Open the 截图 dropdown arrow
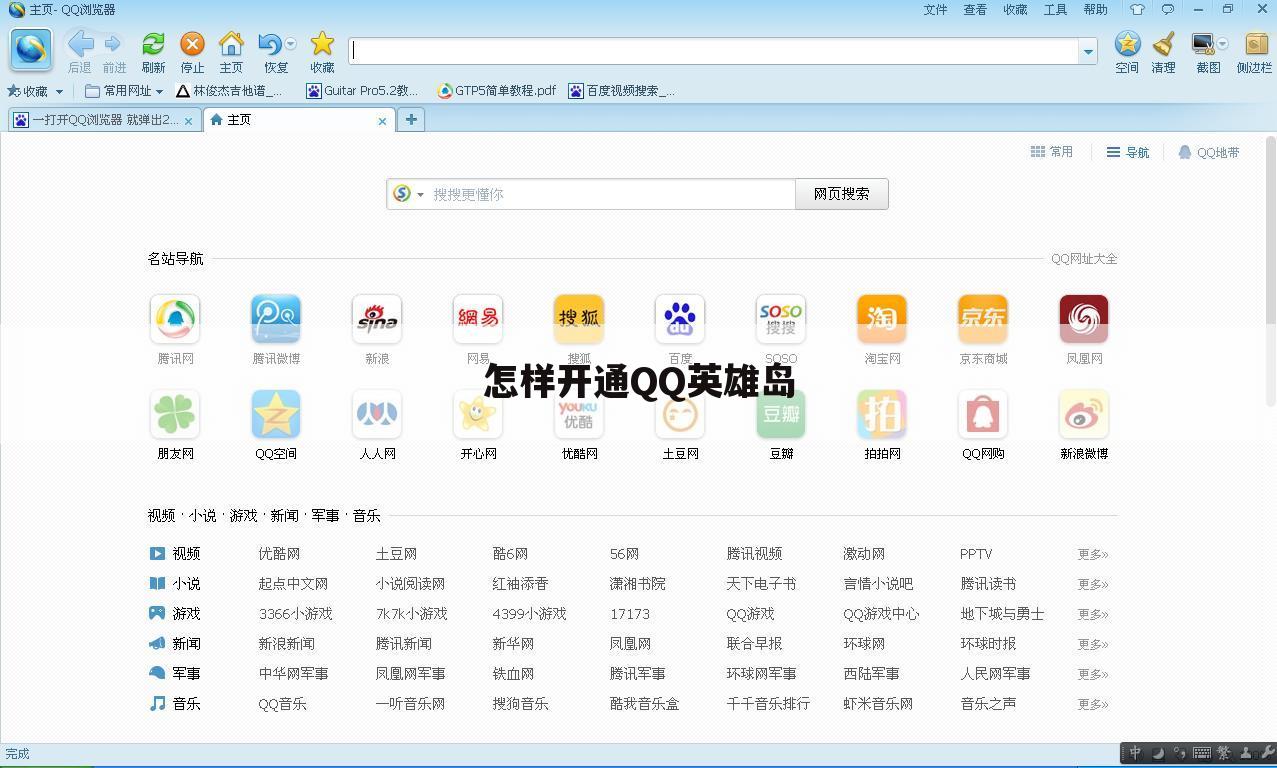The width and height of the screenshot is (1277, 768). click(1222, 44)
